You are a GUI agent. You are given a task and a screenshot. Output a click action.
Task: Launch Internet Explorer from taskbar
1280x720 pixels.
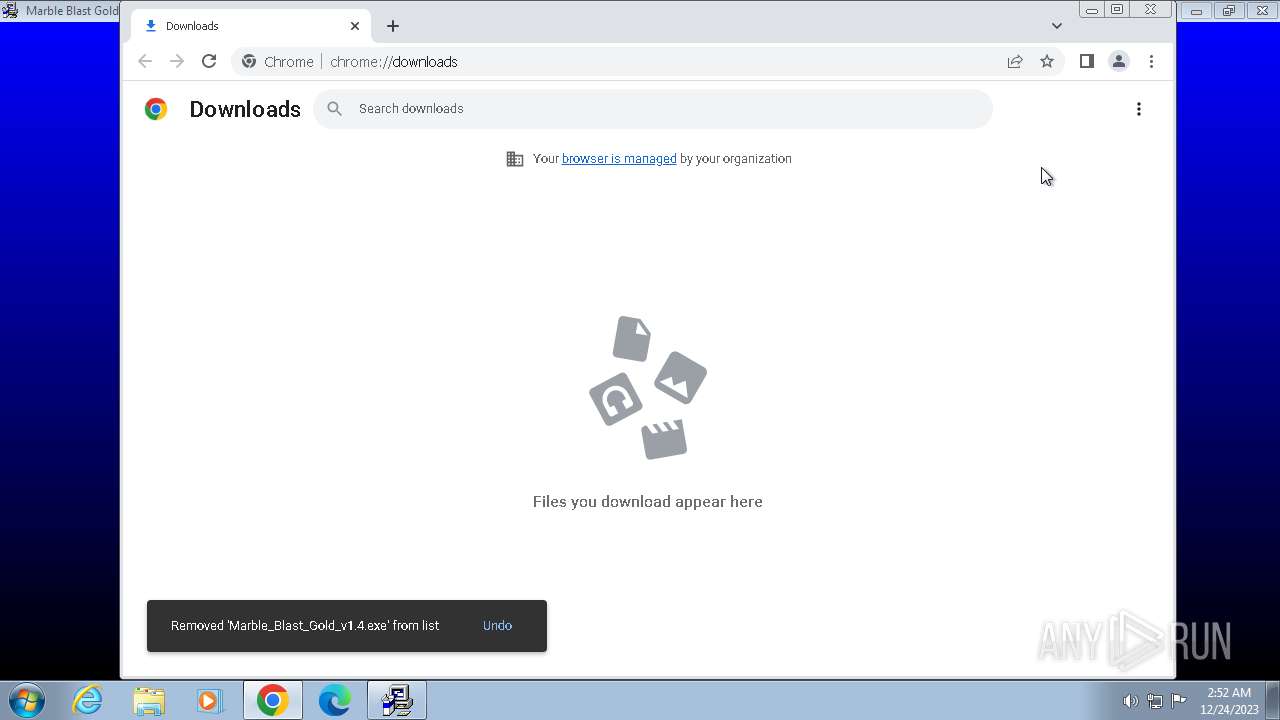(x=88, y=700)
